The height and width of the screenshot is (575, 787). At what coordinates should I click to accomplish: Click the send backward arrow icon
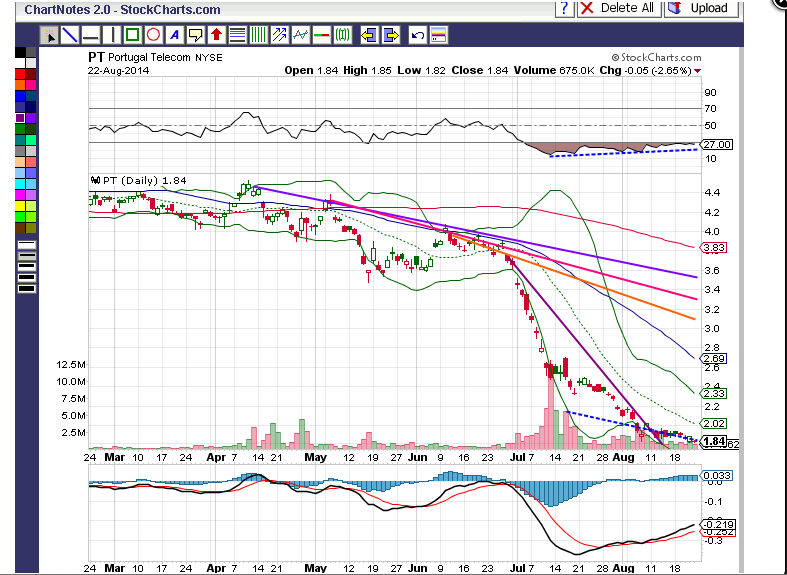(369, 35)
